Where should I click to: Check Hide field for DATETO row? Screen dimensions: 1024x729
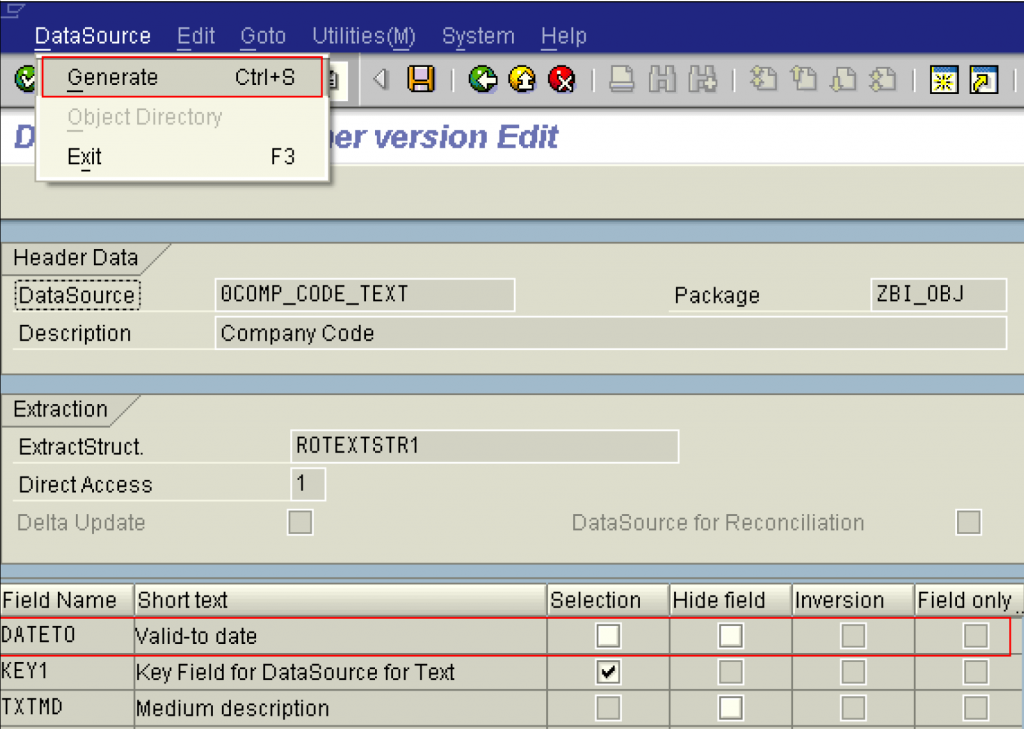point(731,636)
